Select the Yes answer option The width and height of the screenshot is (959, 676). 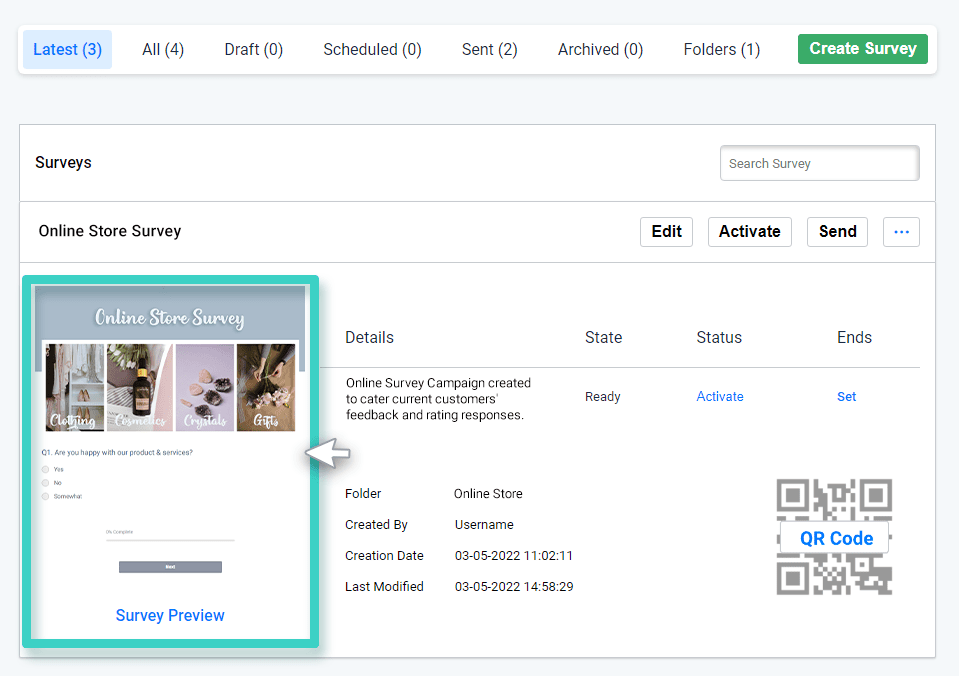45,470
